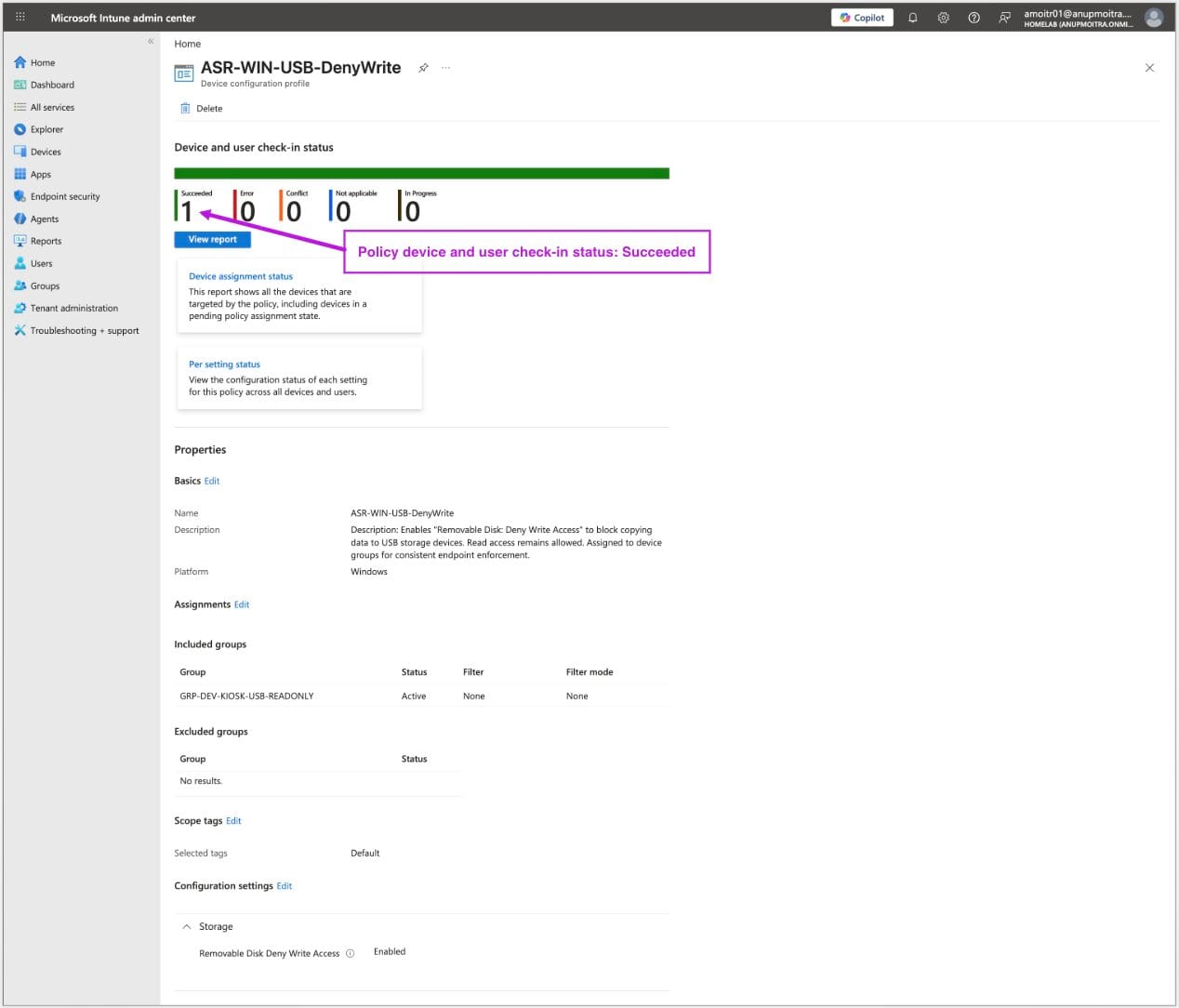The height and width of the screenshot is (1008, 1179).
Task: Open the settings gear icon
Action: coord(943,18)
